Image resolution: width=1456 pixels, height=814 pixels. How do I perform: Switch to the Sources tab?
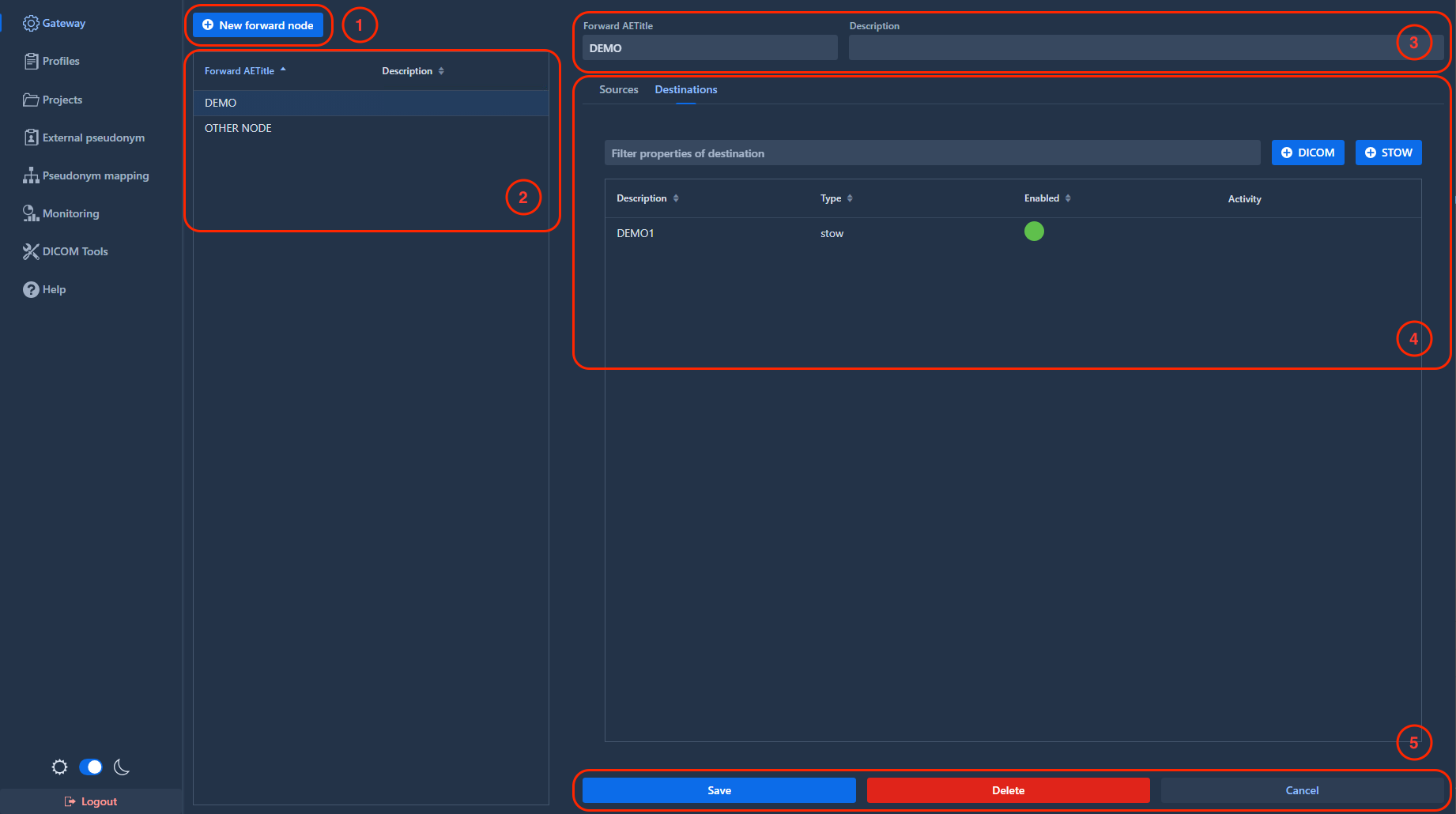point(618,89)
